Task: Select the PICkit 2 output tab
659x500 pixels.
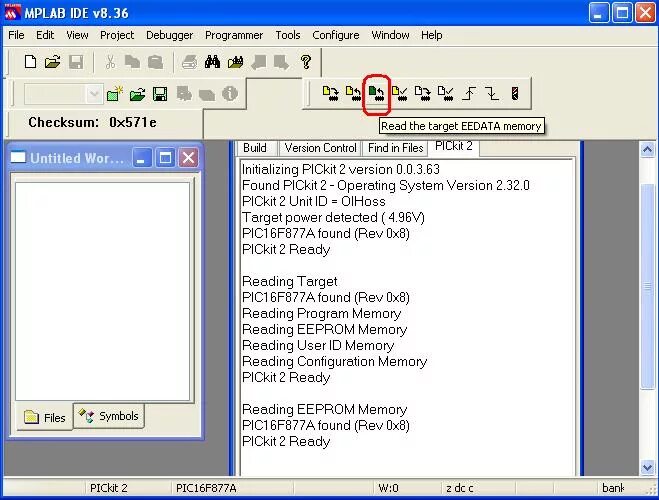Action: [x=453, y=147]
